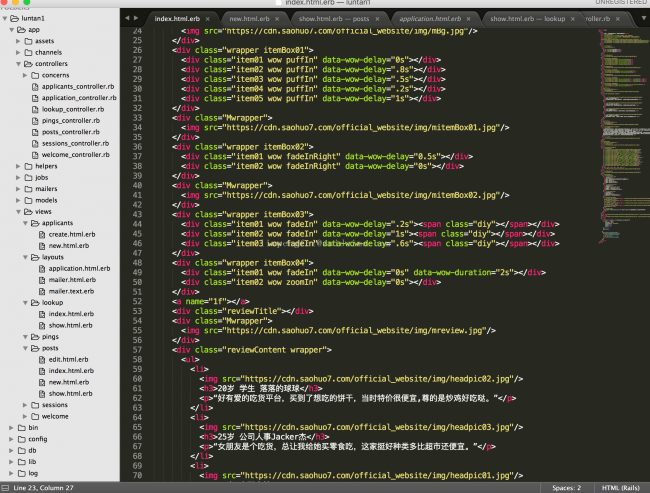Collapse the luntan1 root folder
This screenshot has height=493, width=650.
(6, 18)
